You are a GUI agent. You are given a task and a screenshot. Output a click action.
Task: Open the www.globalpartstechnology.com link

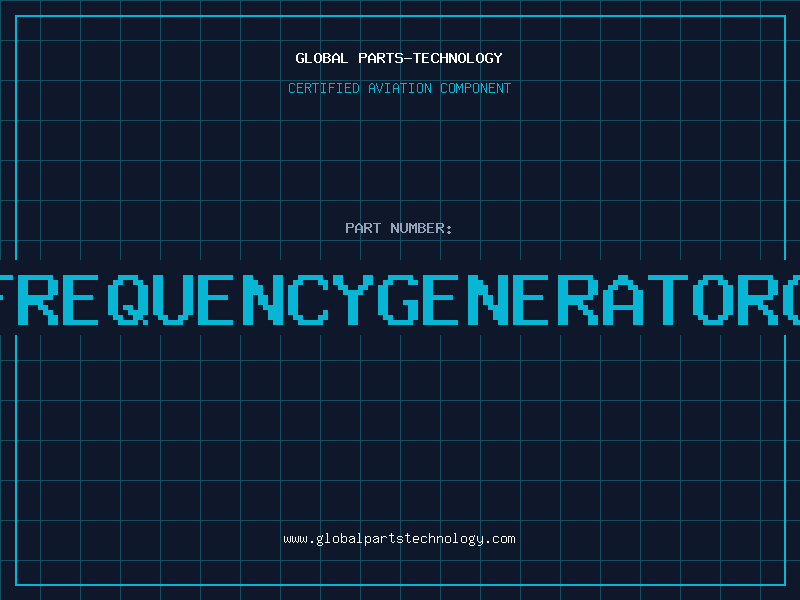pyautogui.click(x=399, y=539)
